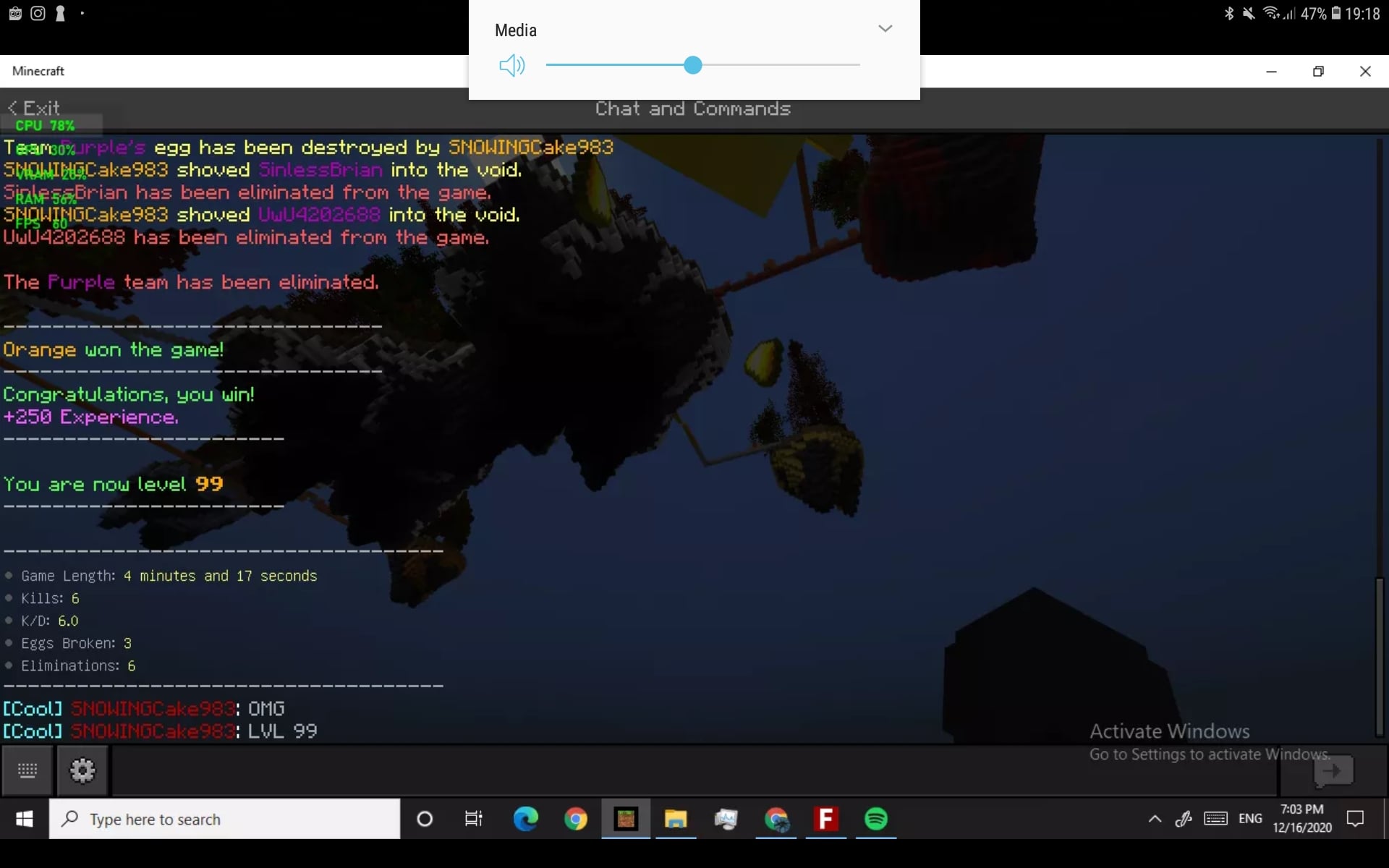Click 'Congratulations, you win!' text

click(x=129, y=395)
